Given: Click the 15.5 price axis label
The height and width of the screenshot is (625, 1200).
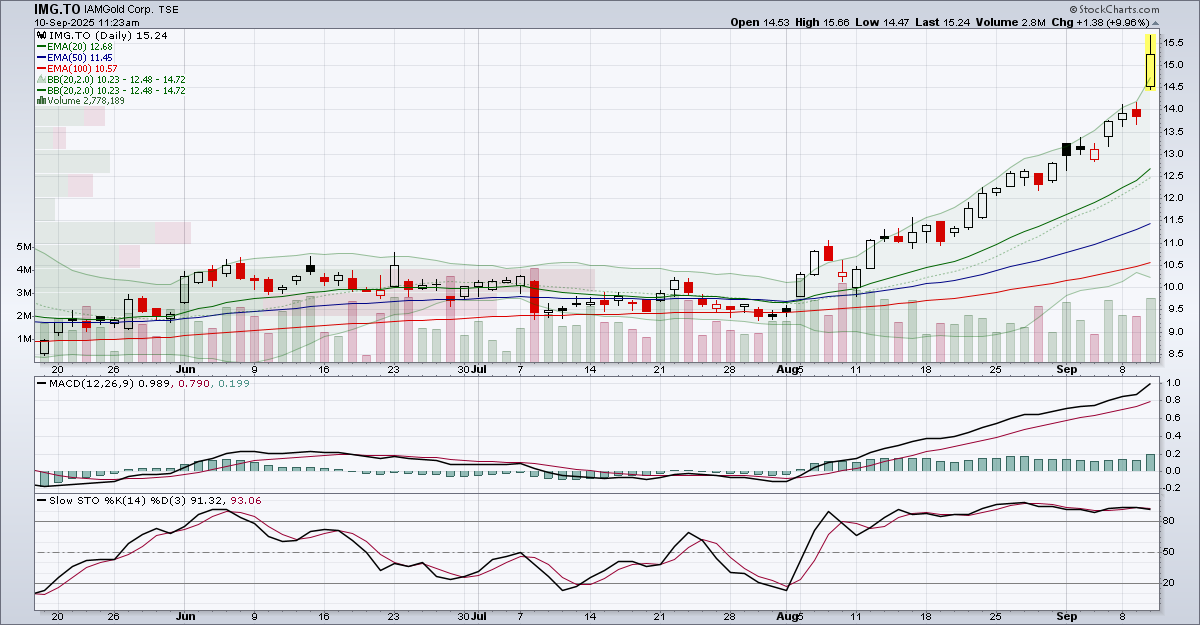Looking at the screenshot, I should click(1174, 42).
